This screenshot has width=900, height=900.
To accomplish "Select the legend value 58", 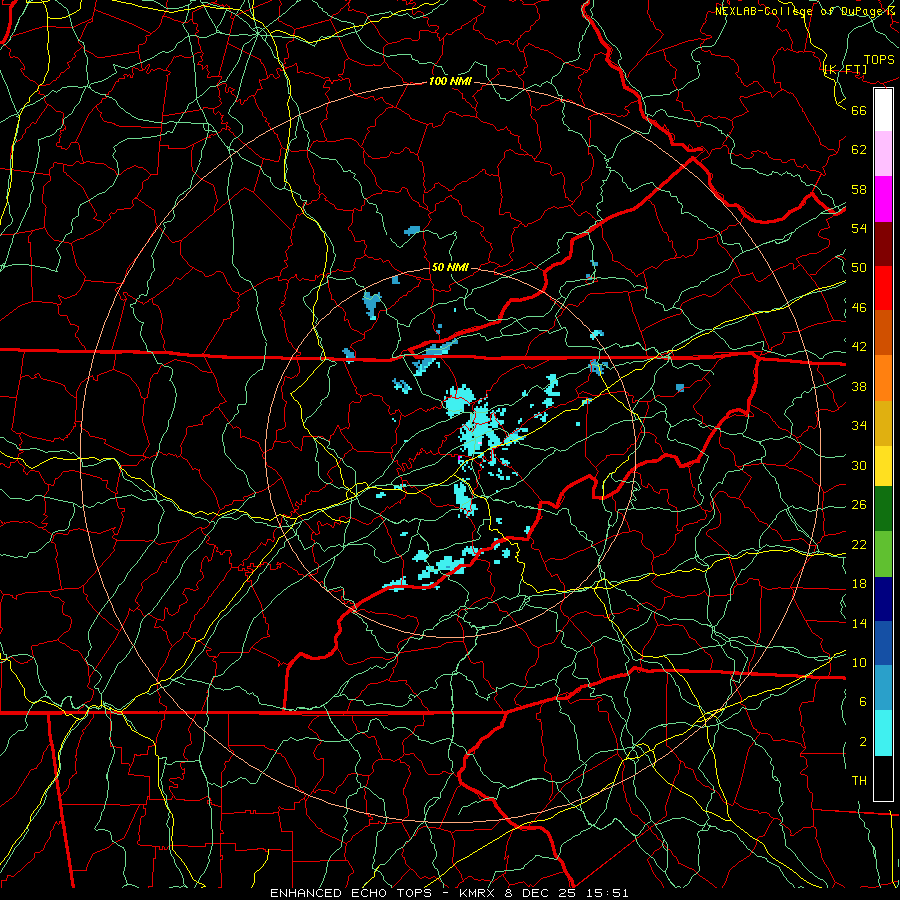I will pos(859,189).
